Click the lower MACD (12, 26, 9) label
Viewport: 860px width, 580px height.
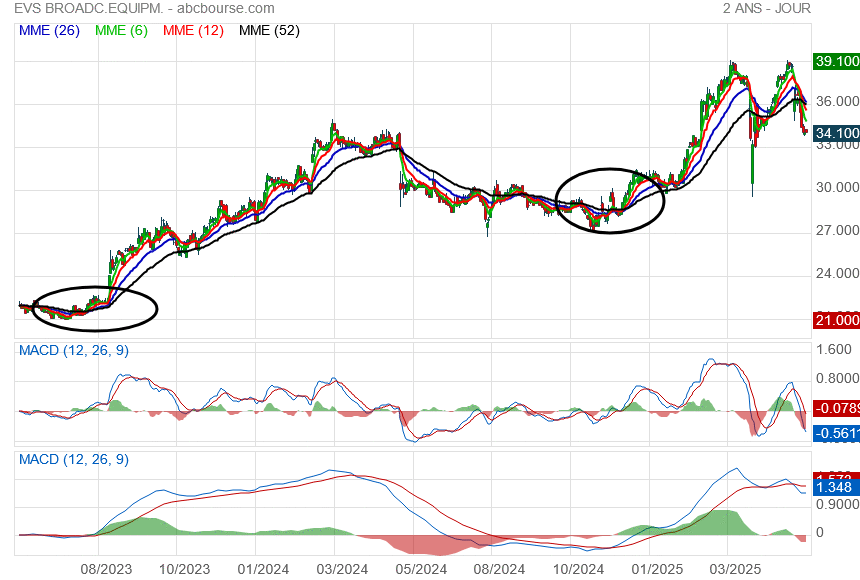point(74,459)
